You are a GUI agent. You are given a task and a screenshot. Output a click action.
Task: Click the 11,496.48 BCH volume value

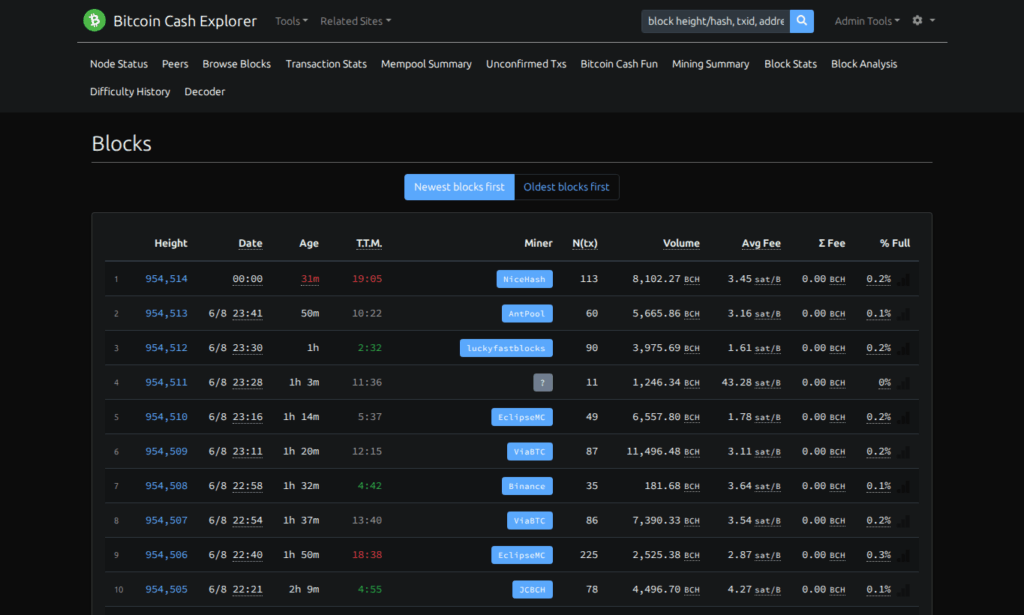tap(663, 451)
